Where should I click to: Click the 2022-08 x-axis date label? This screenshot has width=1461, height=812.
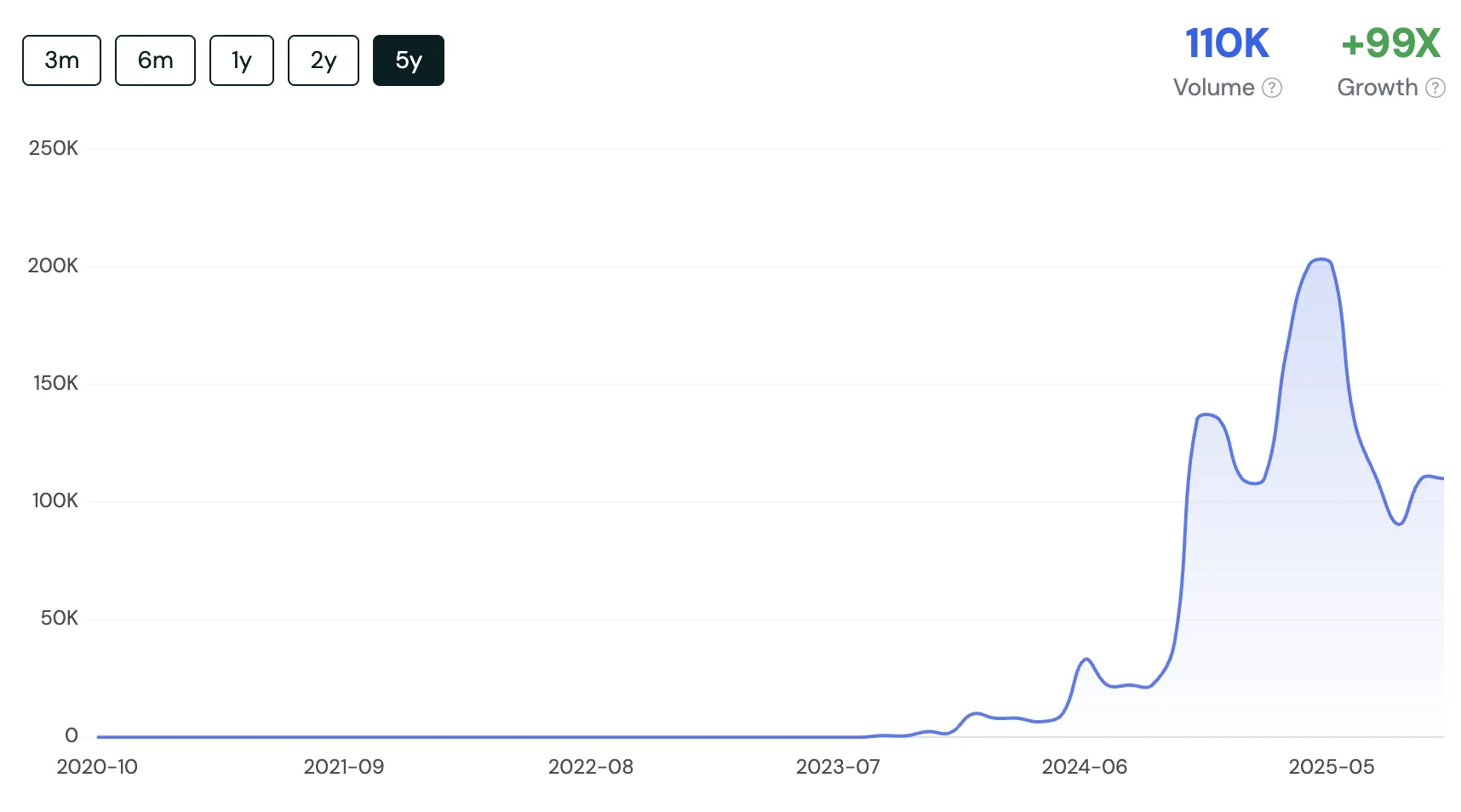point(591,767)
